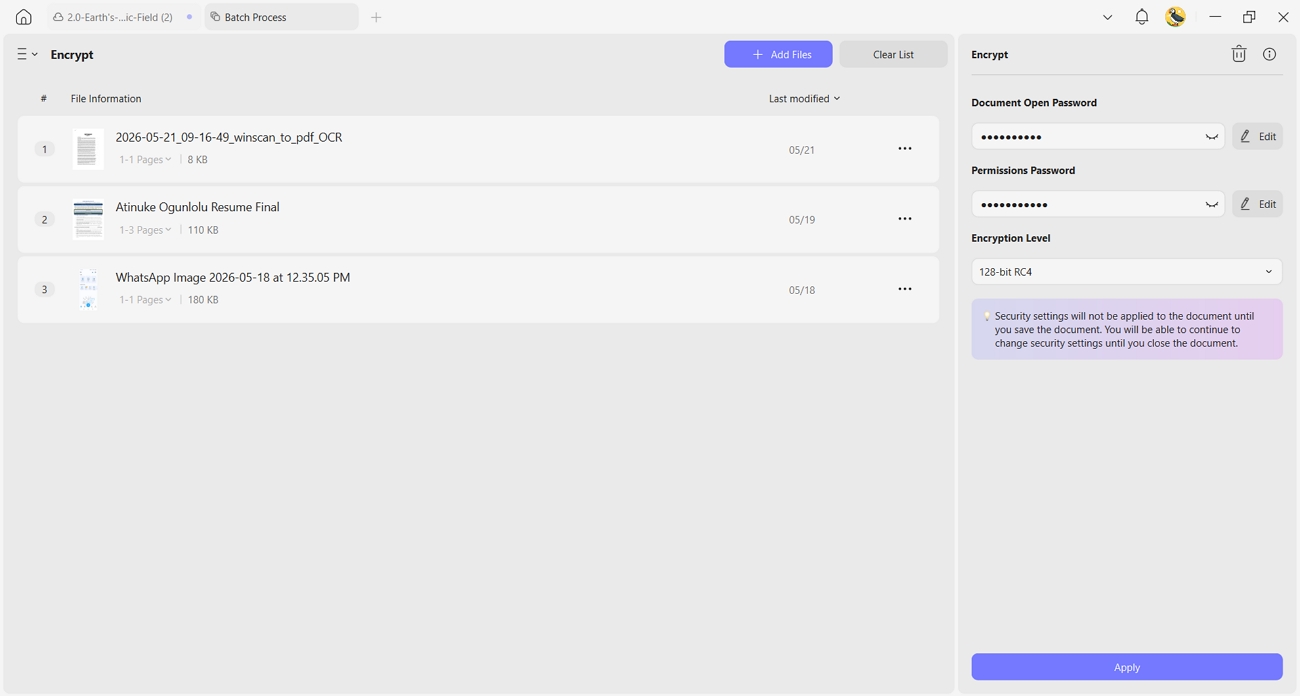Change page range 1-1 Pages of WhatsApp Image
The image size is (1300, 696).
point(145,300)
